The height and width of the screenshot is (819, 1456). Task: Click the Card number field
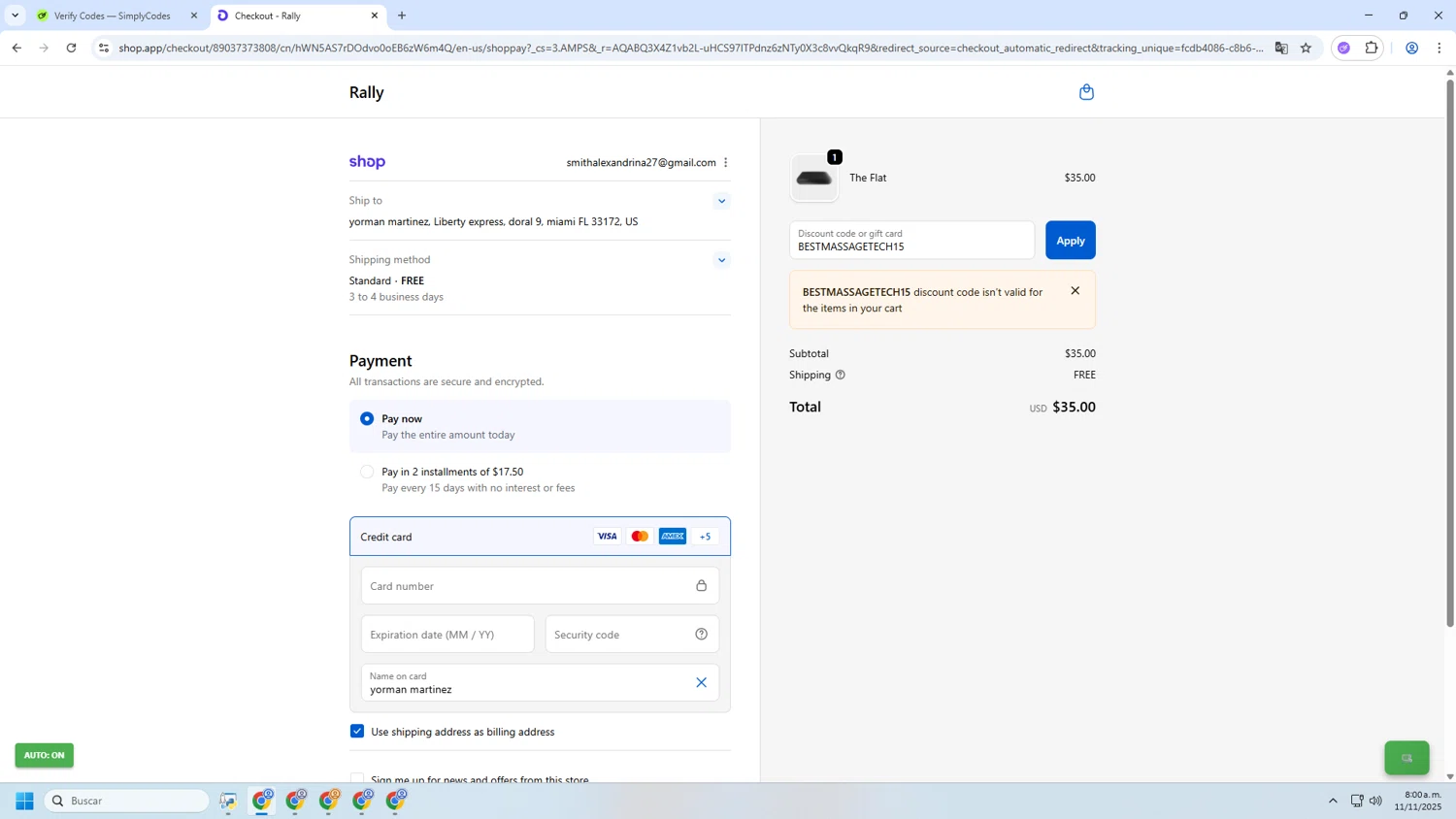click(x=540, y=586)
